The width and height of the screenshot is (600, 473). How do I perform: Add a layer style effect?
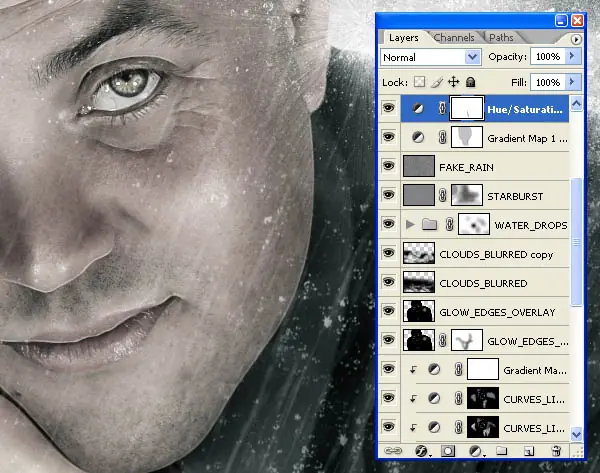pos(422,451)
